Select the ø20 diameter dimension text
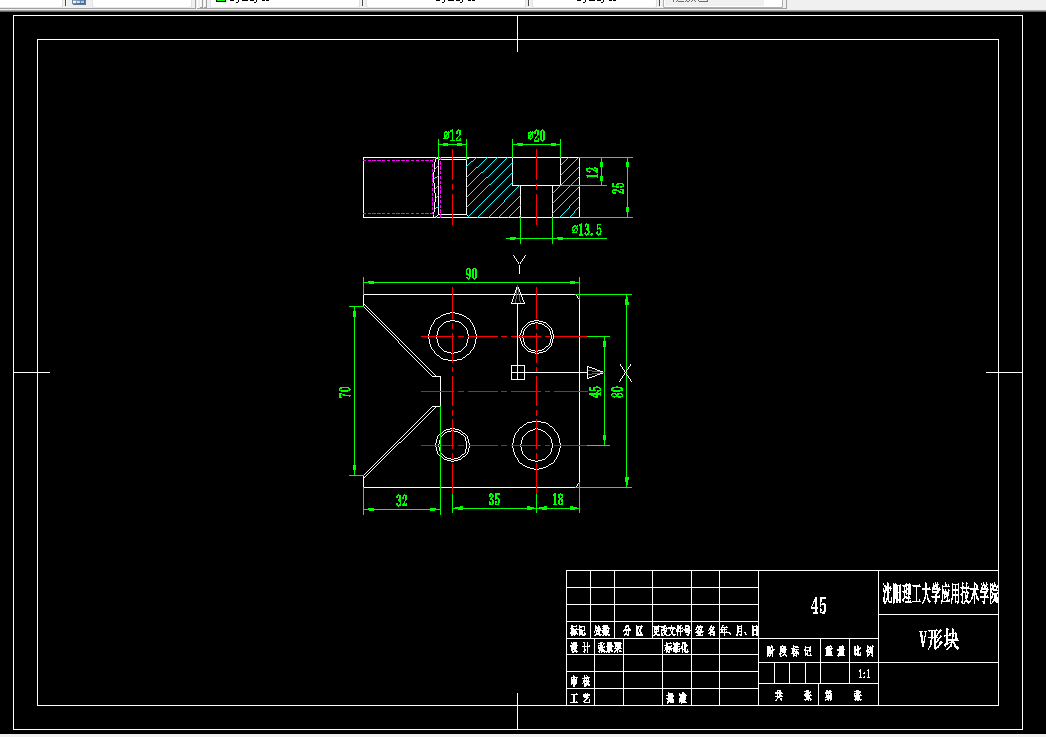This screenshot has width=1046, height=737. 536,135
